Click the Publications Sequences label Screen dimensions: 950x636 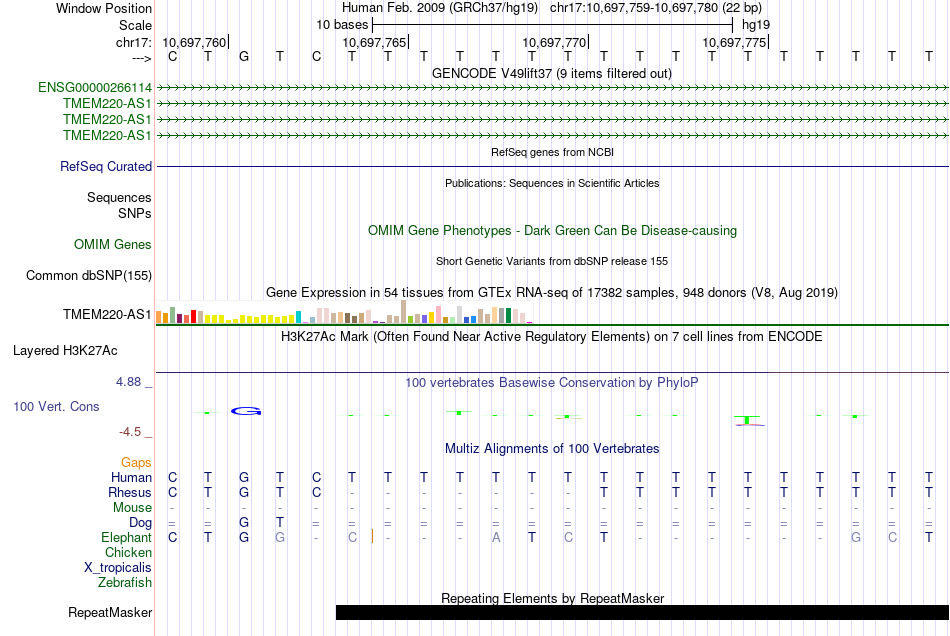pos(119,197)
